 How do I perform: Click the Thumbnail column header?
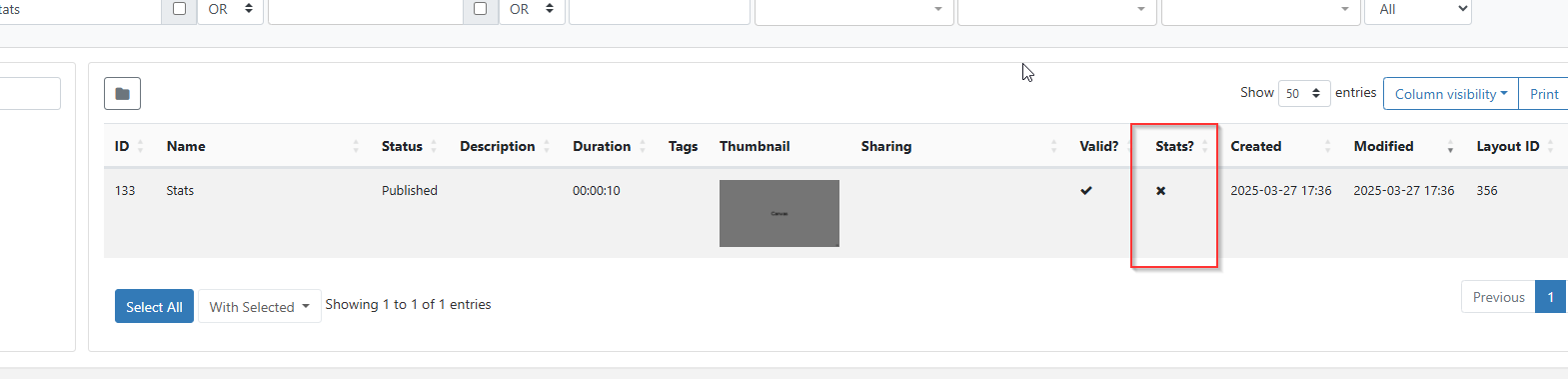[x=755, y=146]
